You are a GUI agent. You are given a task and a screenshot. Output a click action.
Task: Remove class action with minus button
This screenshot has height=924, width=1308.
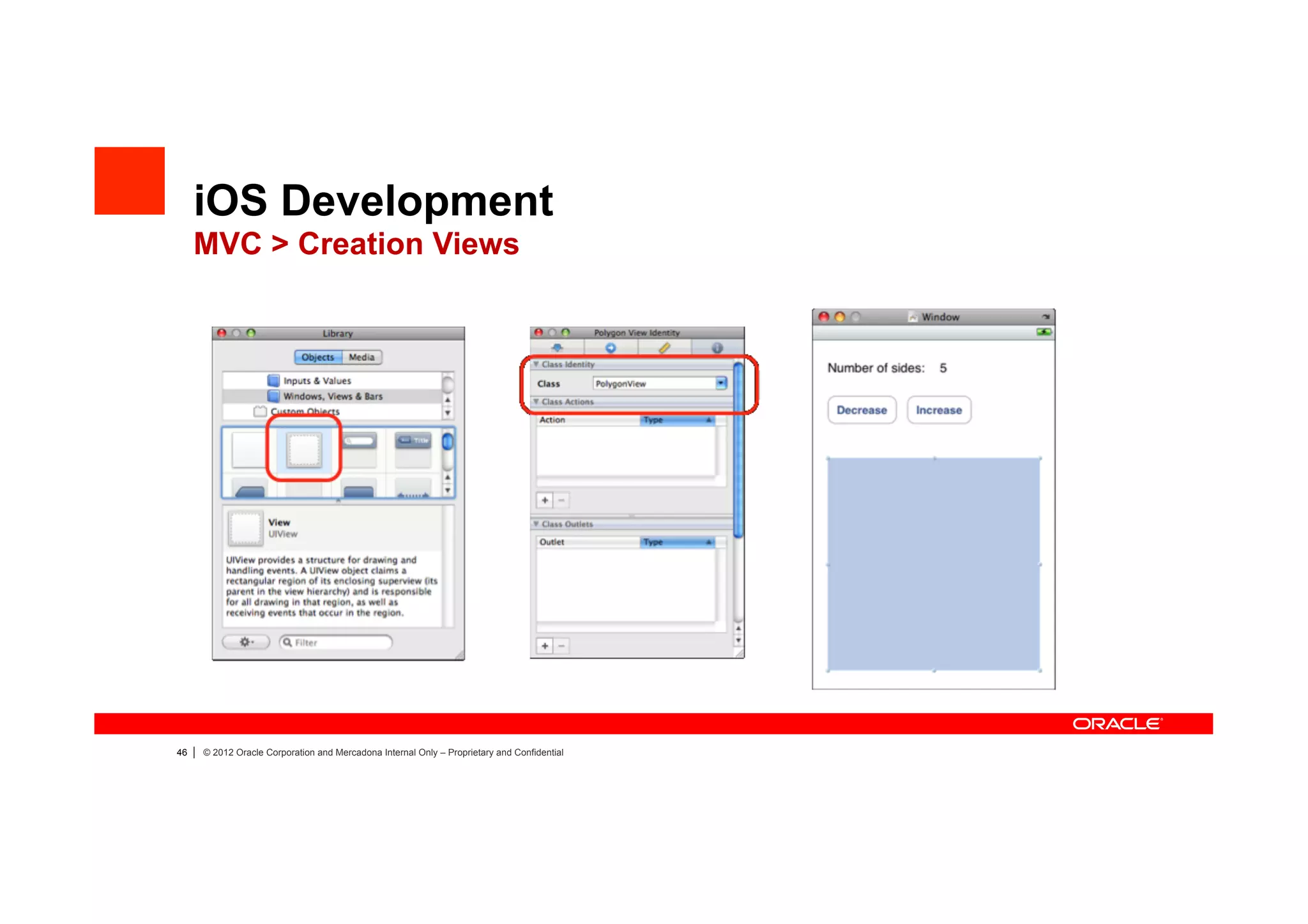561,500
